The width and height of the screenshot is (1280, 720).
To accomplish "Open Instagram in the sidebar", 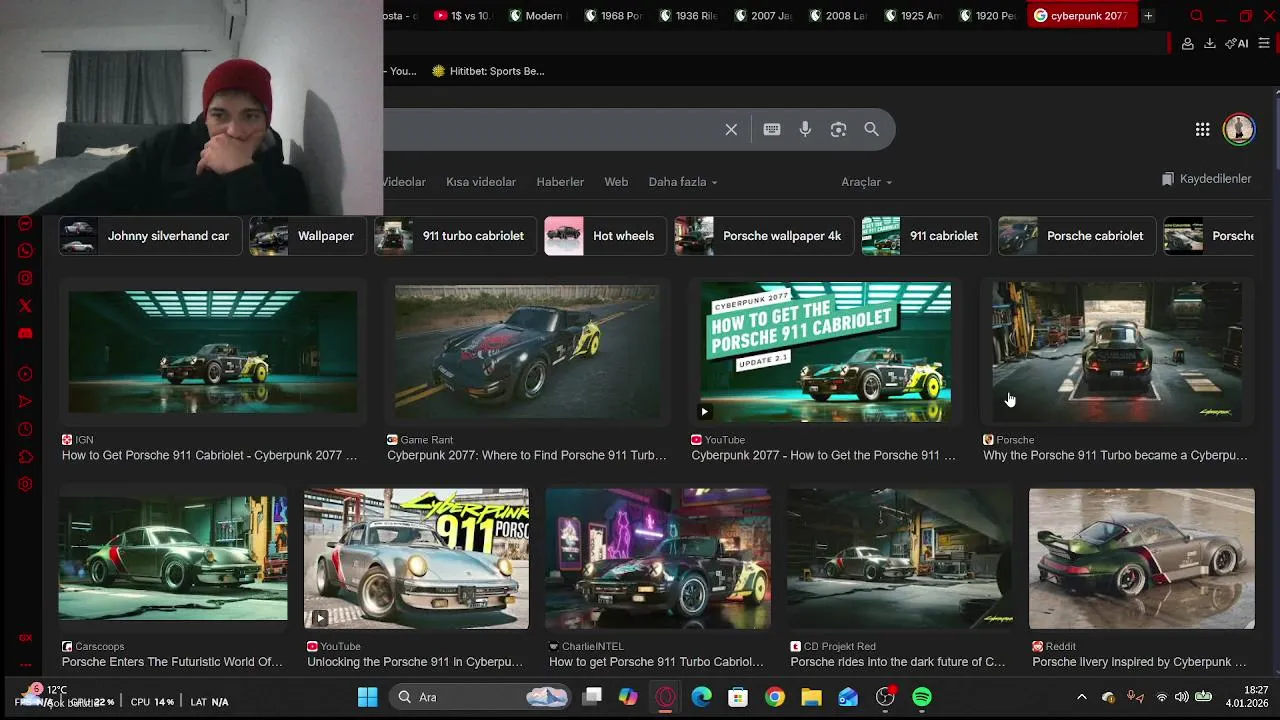I will pyautogui.click(x=25, y=278).
